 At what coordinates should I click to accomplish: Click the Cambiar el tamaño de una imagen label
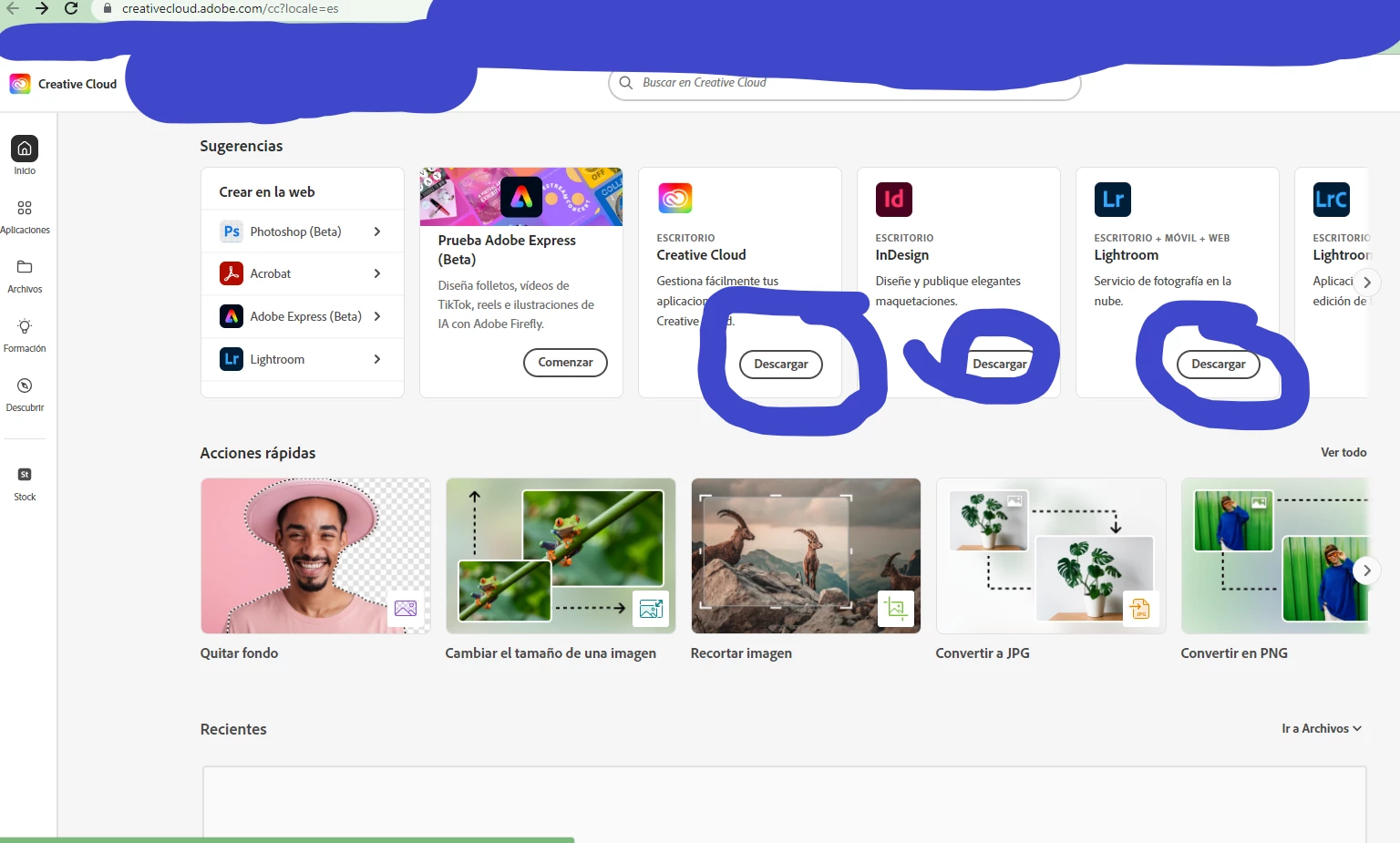point(551,653)
